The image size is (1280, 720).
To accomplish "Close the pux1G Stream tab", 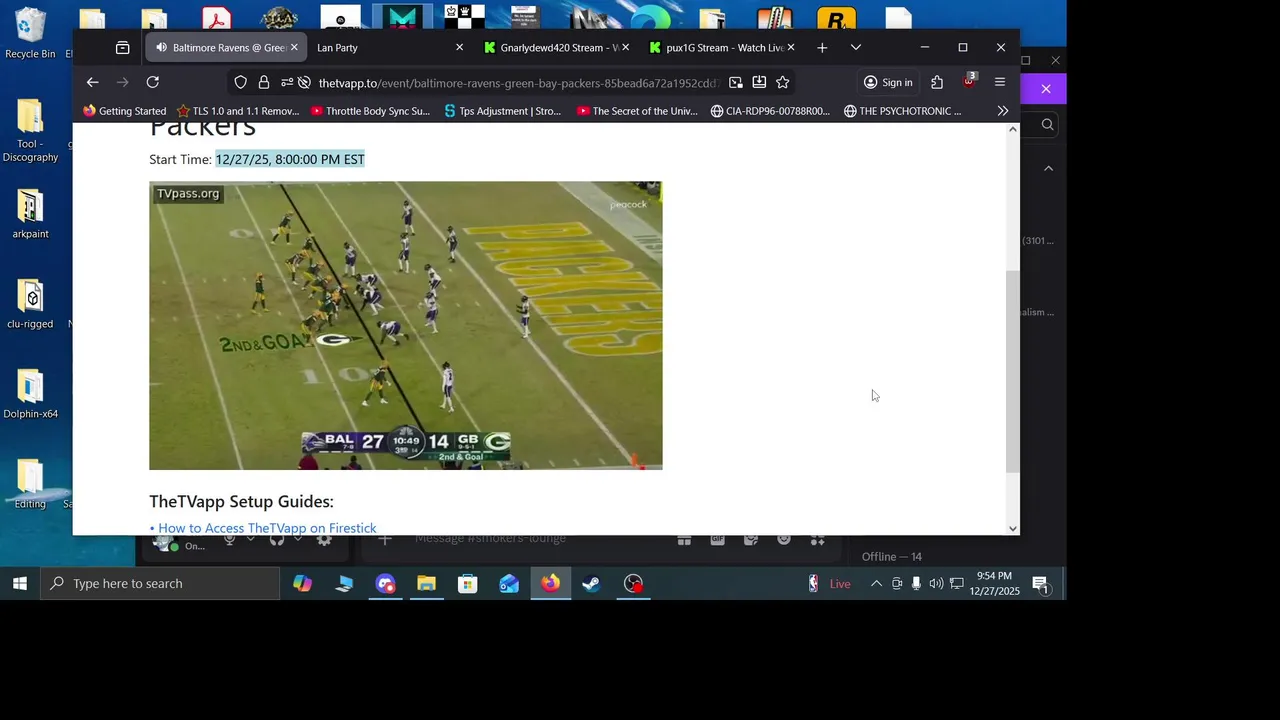I will click(x=790, y=48).
